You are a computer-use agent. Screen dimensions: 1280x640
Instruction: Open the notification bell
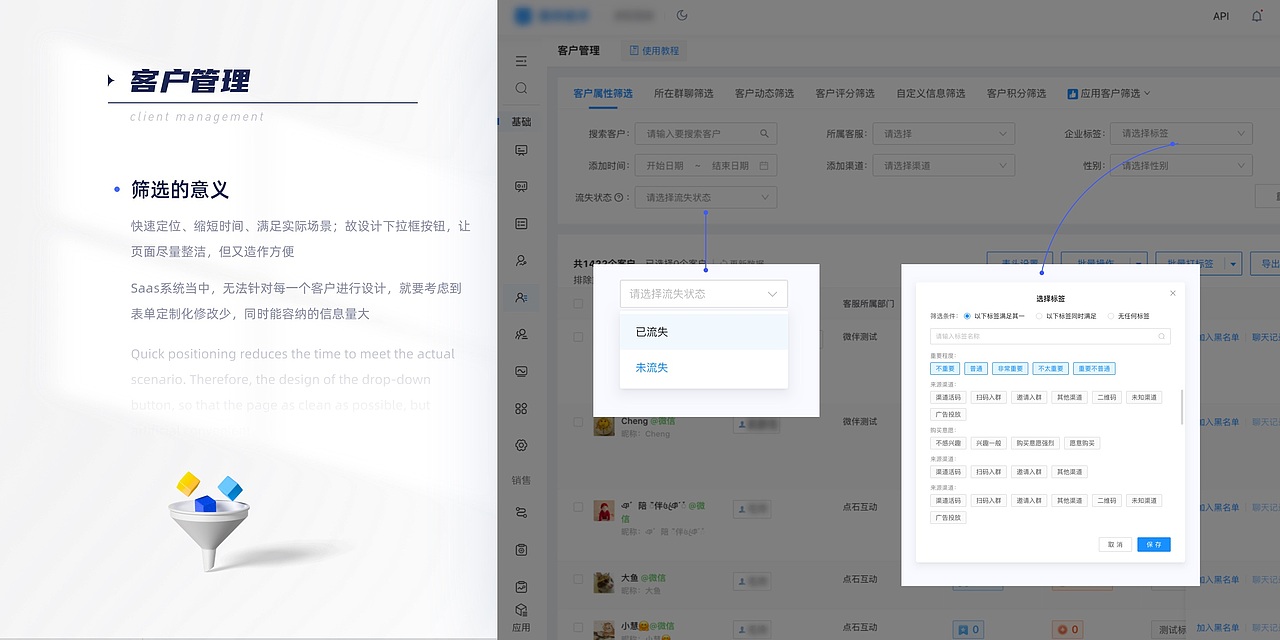pos(1257,15)
